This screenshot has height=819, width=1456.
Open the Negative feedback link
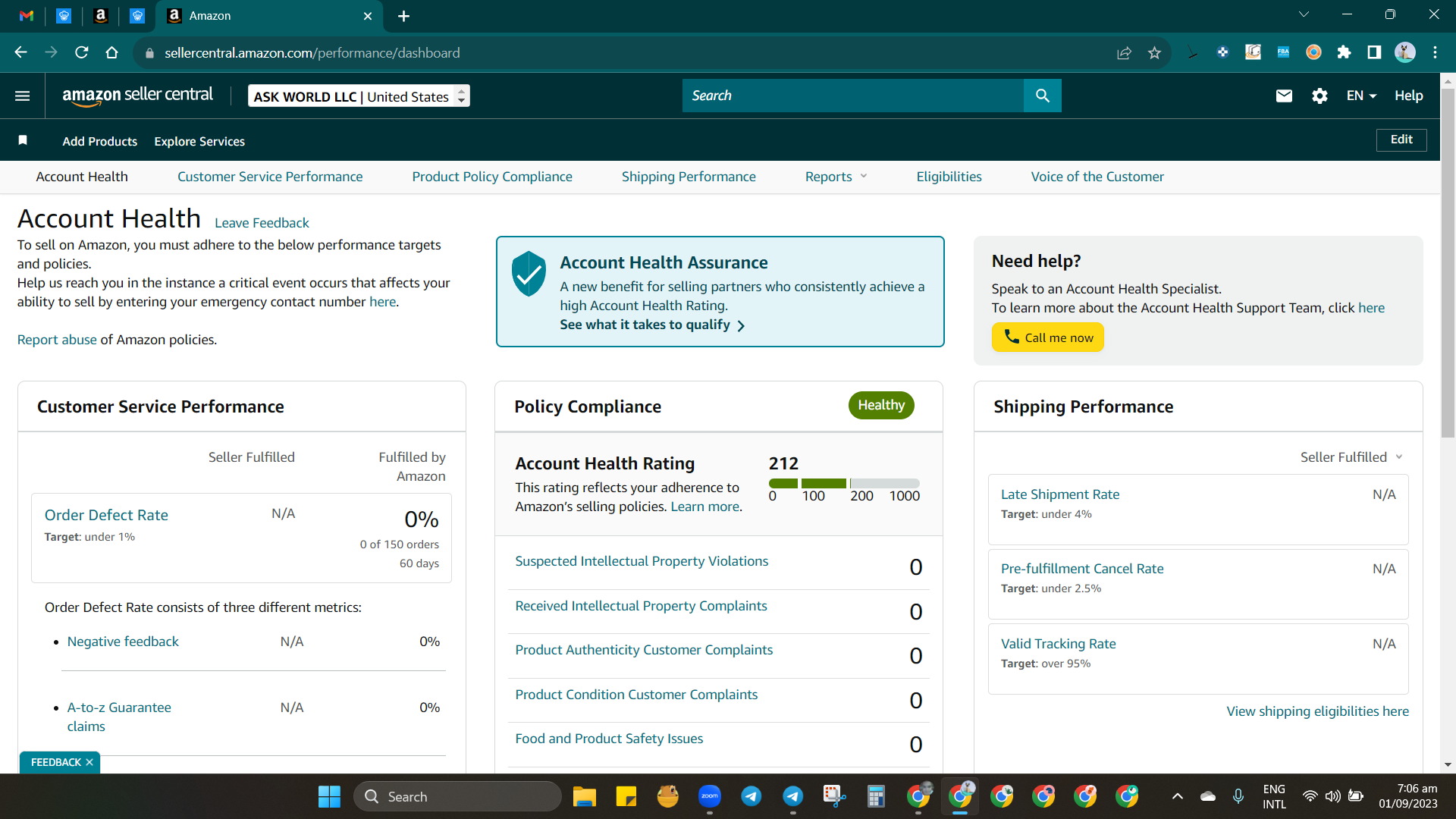point(123,642)
